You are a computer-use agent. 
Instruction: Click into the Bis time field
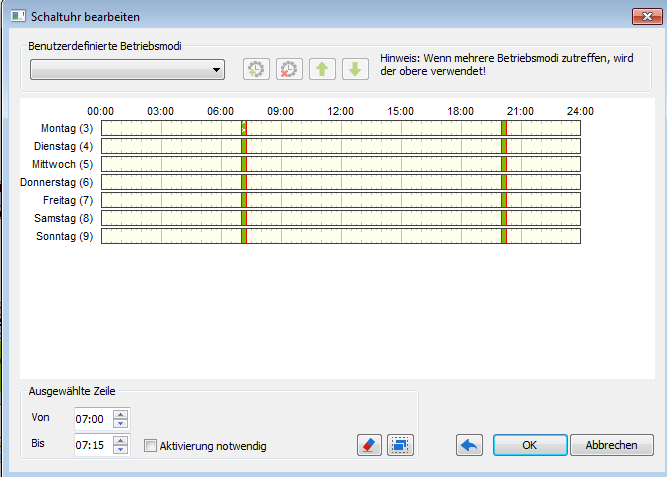(92, 446)
